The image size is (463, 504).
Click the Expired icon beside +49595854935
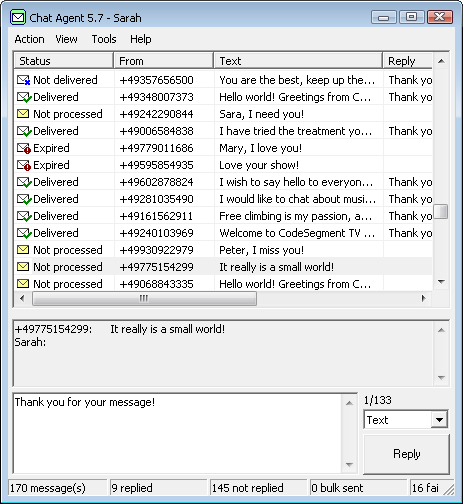24,165
